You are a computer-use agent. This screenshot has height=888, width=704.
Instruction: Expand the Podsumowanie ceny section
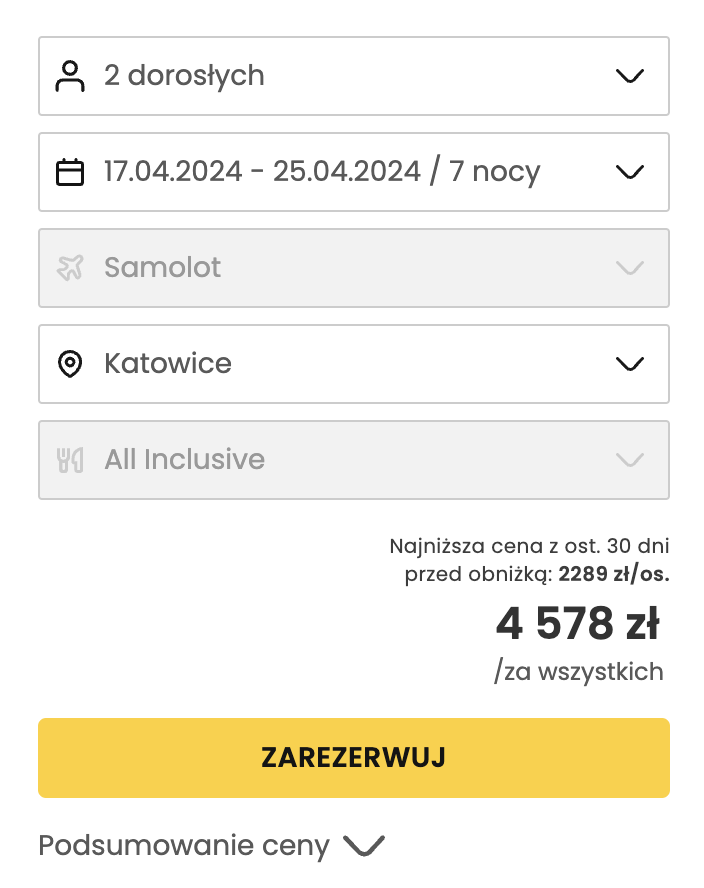pos(363,845)
